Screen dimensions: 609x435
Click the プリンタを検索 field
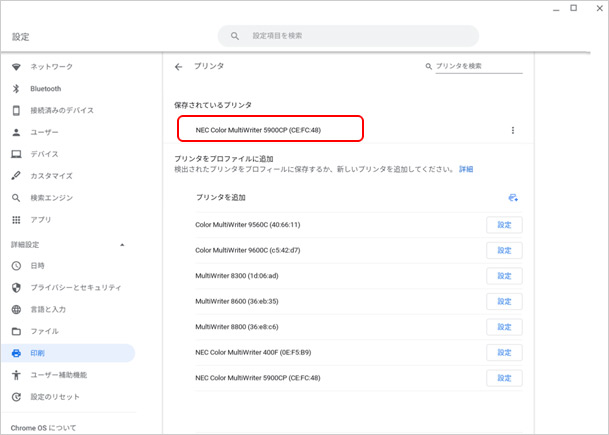[x=478, y=66]
